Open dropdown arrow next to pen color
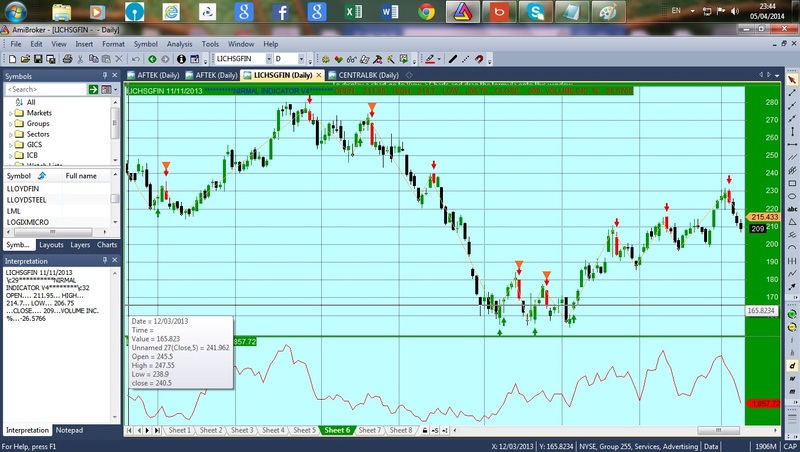 pos(439,59)
